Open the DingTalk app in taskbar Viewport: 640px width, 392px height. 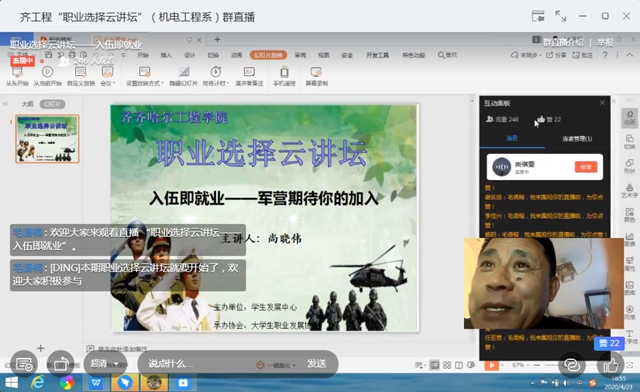click(125, 383)
